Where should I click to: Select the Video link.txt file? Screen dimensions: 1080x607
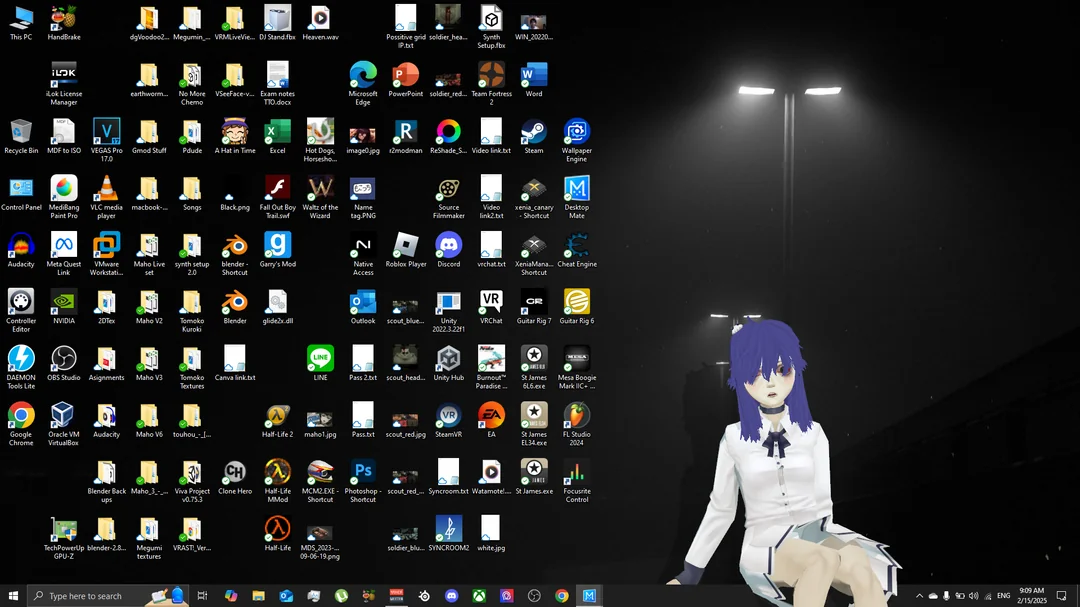[x=491, y=136]
